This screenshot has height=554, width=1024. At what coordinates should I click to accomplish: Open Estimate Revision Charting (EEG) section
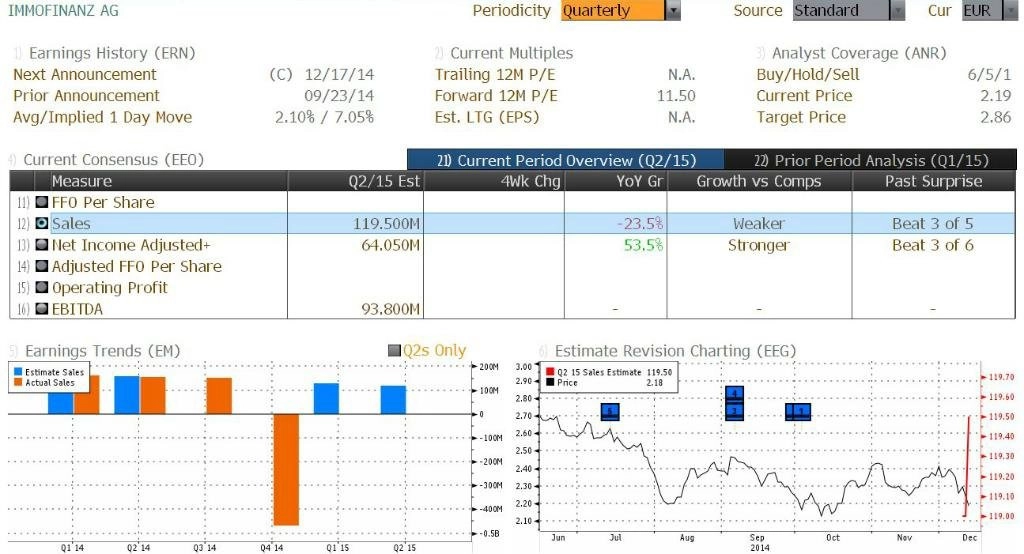tap(675, 351)
